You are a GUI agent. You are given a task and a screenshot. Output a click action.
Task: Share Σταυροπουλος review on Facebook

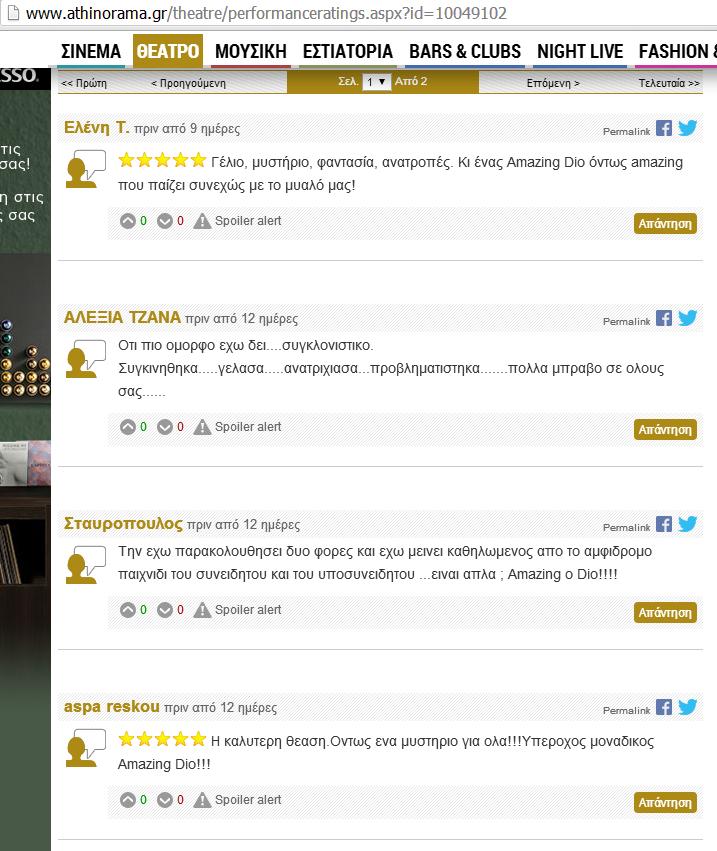click(x=663, y=524)
